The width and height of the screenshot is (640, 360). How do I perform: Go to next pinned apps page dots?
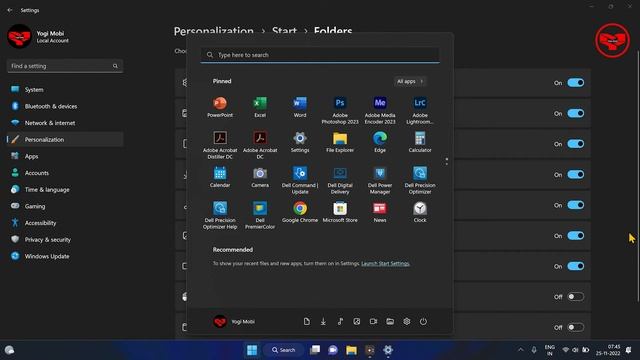447,162
